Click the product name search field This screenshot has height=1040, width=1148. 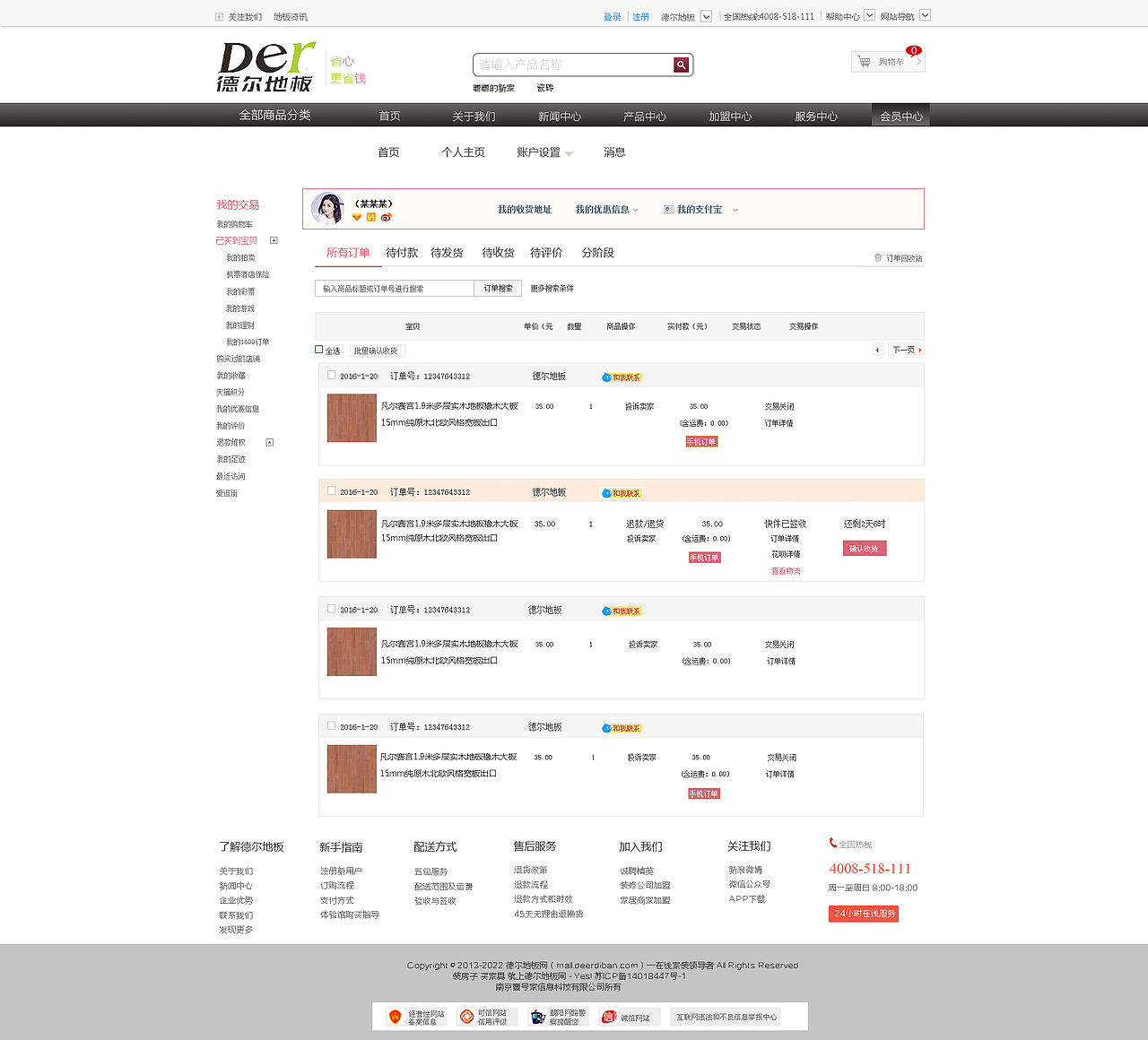[573, 65]
